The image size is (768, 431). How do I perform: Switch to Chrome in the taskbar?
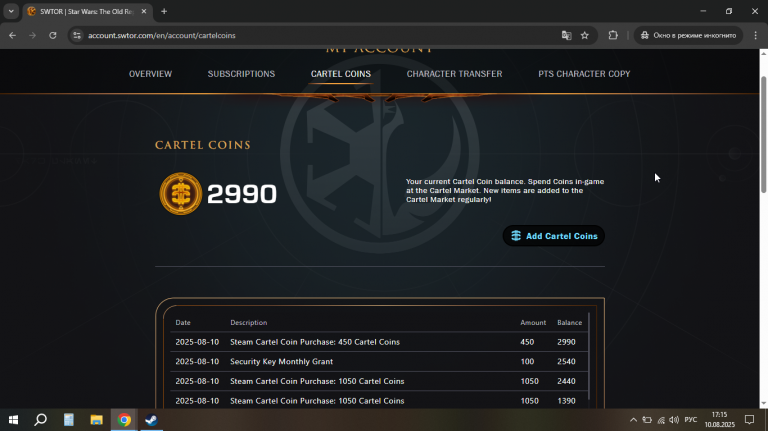[x=124, y=420]
